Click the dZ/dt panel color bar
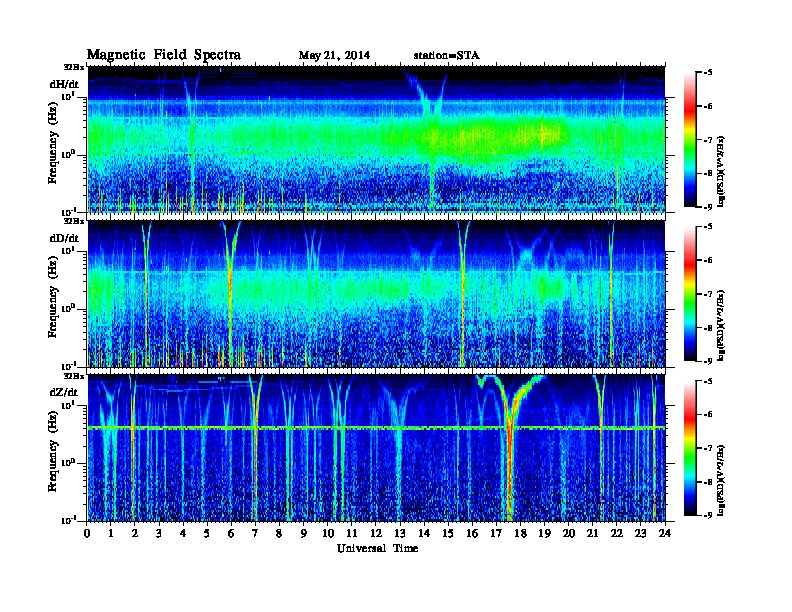The width and height of the screenshot is (792, 612). click(x=690, y=448)
